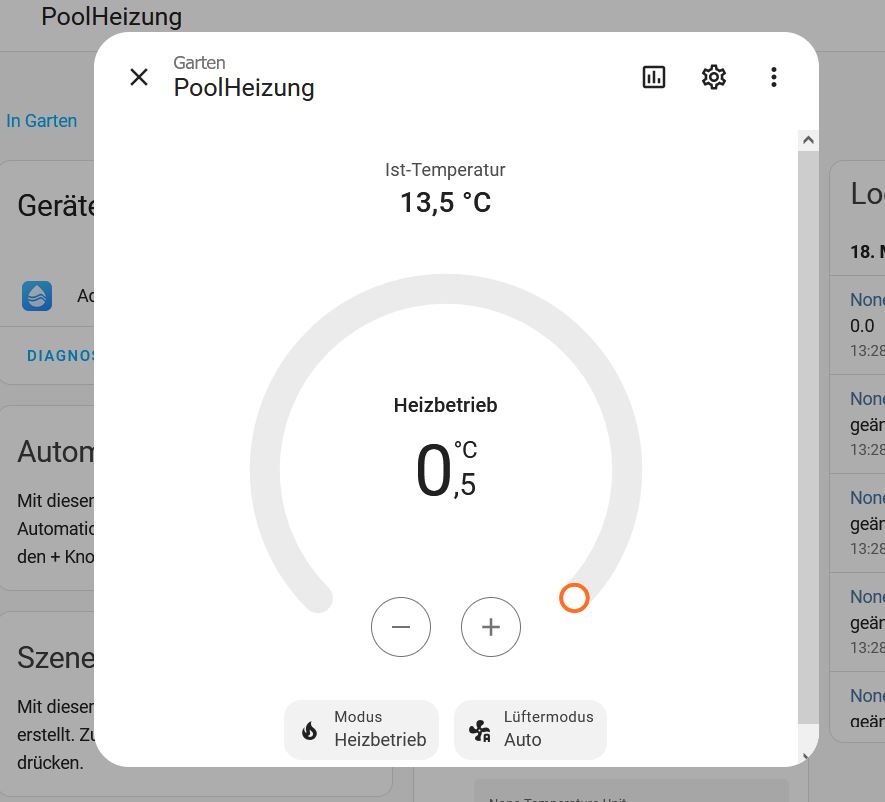Click the logbook value '0.0'

(862, 326)
